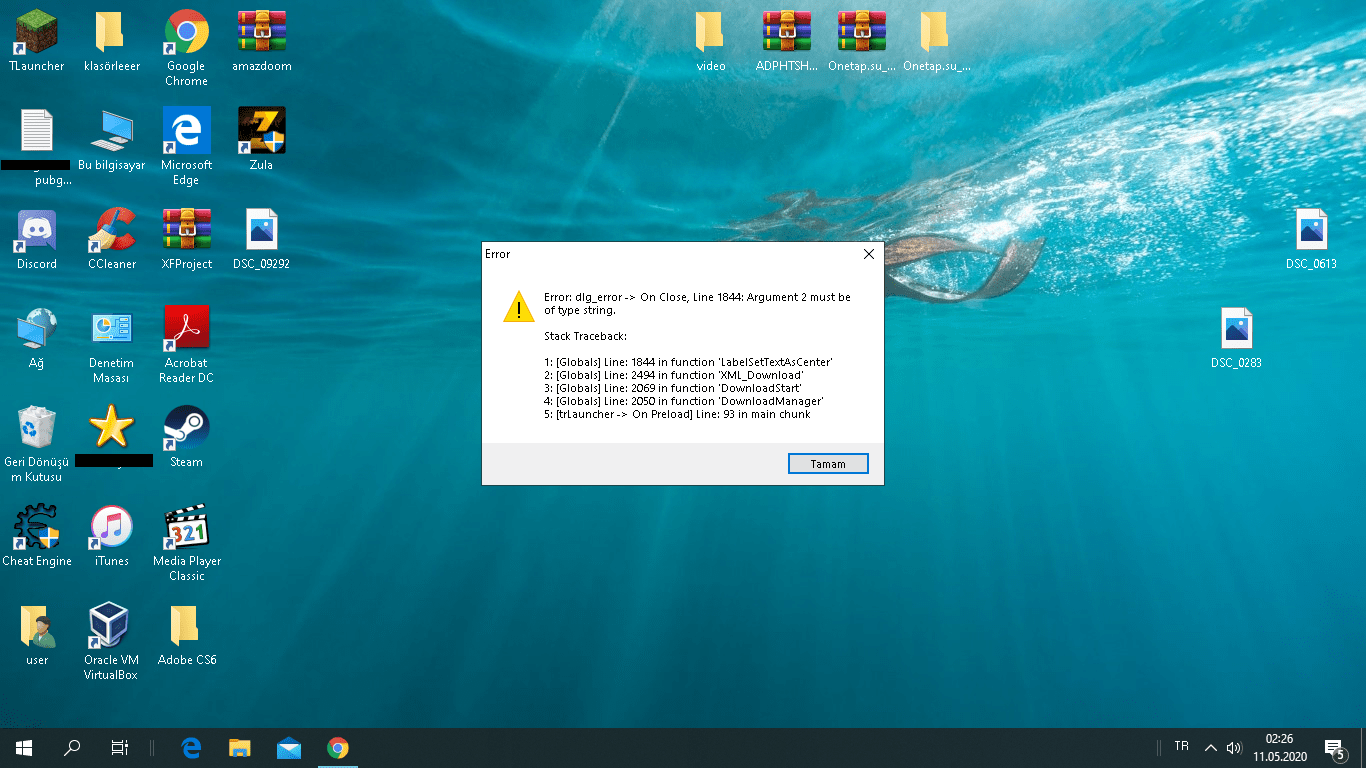Open the TLauncher desktop shortcut
Image resolution: width=1366 pixels, height=768 pixels.
click(x=36, y=42)
